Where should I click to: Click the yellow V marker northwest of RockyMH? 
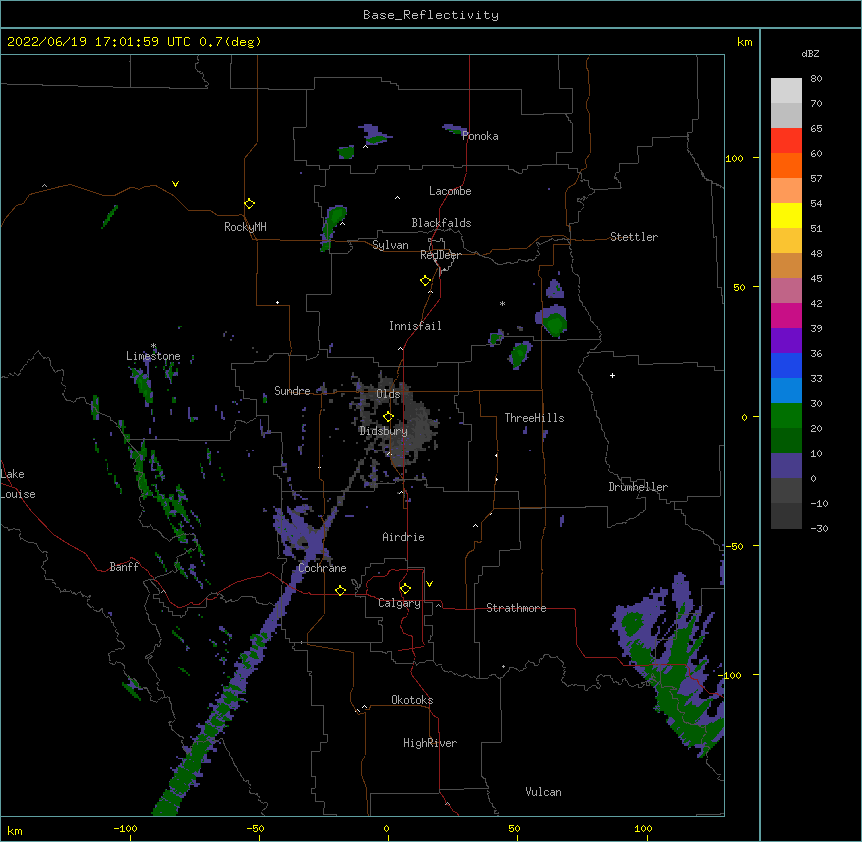pyautogui.click(x=175, y=184)
